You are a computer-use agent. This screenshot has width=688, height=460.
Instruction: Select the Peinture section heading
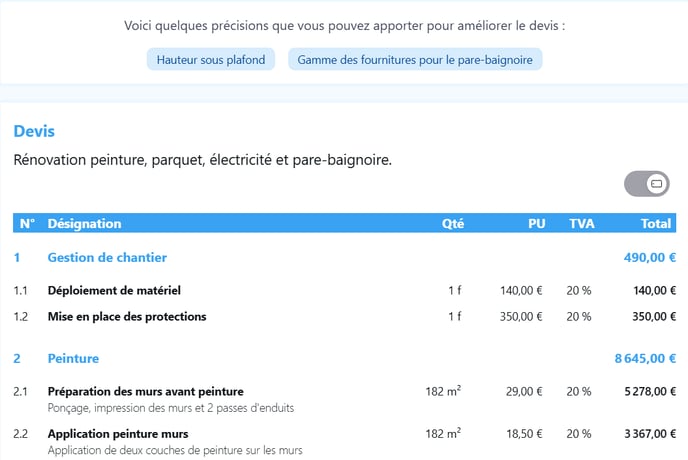pos(73,359)
